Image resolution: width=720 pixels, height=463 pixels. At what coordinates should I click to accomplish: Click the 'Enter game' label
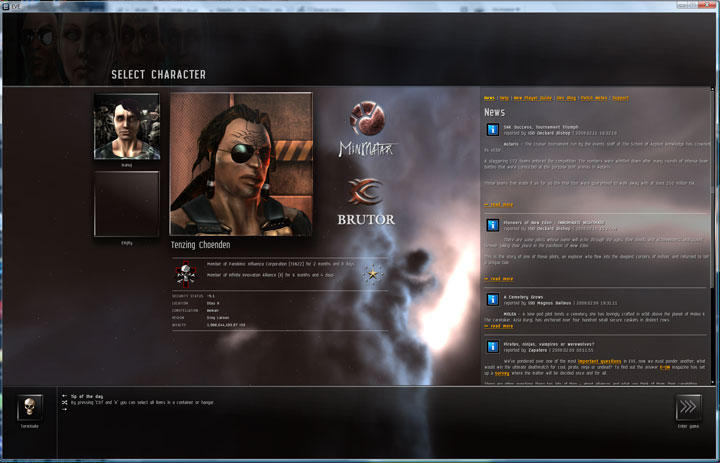tap(688, 426)
